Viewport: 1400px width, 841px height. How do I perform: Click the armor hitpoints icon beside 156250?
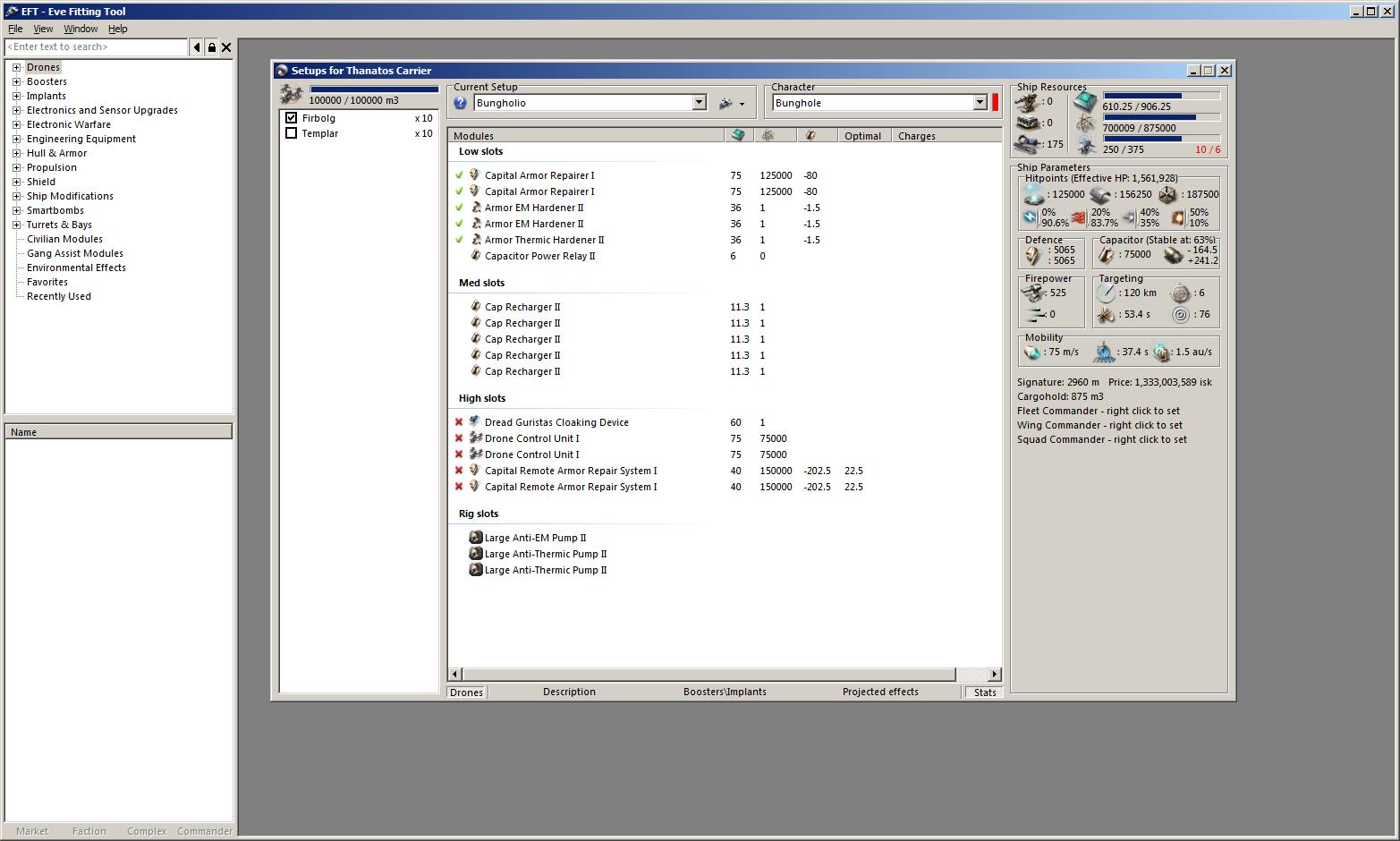[x=1100, y=193]
